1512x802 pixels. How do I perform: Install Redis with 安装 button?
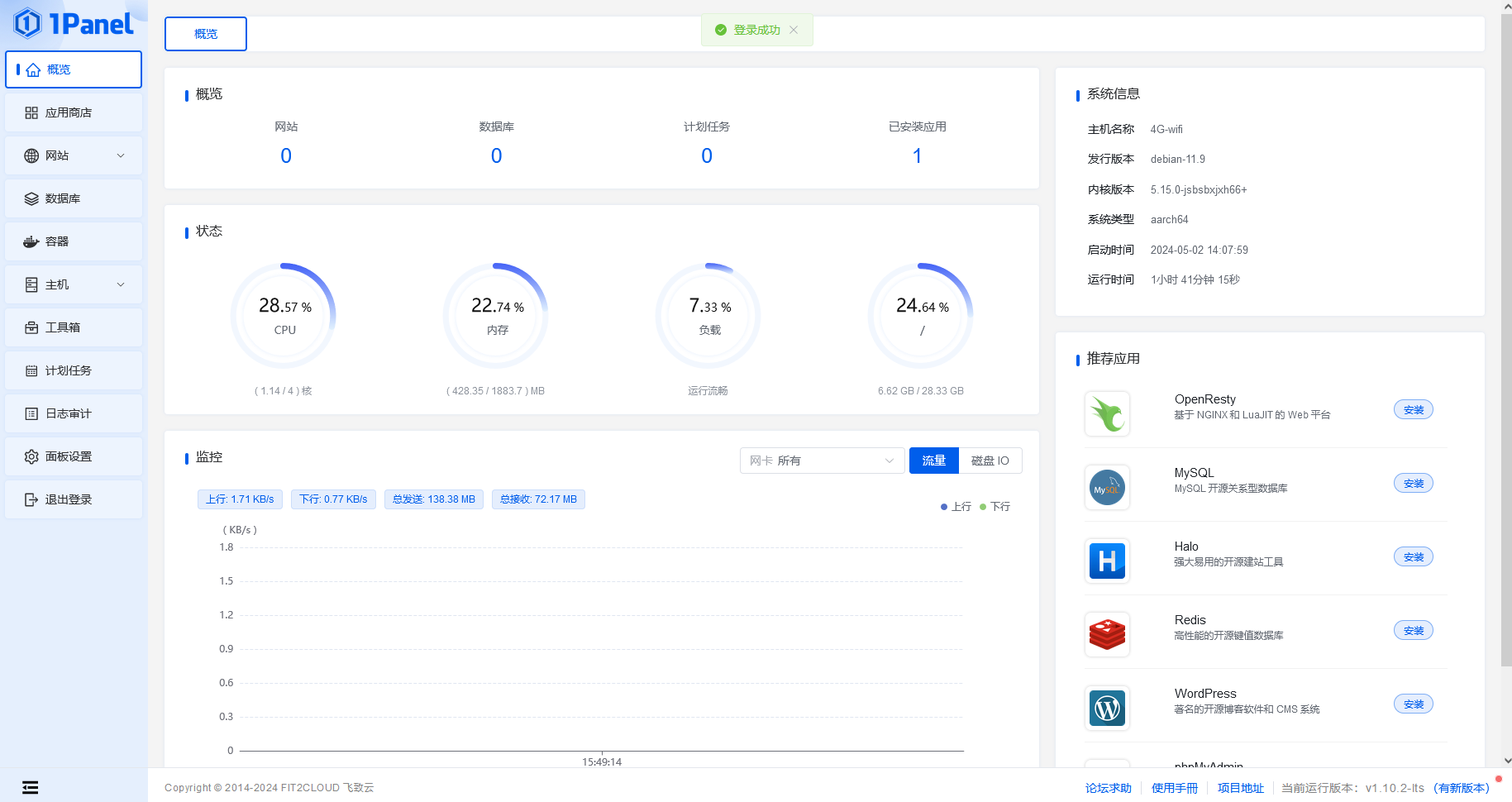click(x=1414, y=631)
